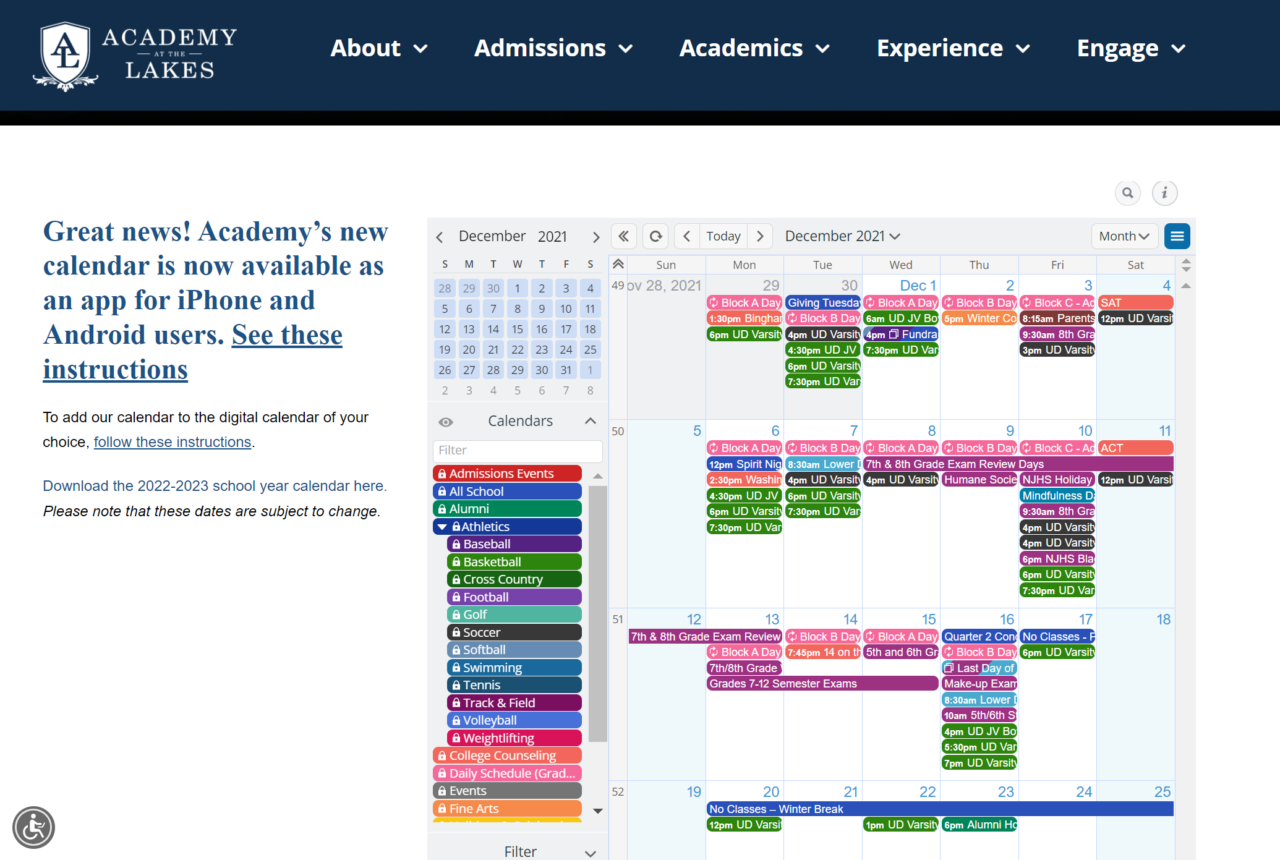
Task: Click the calendar info icon
Action: click(x=1164, y=193)
